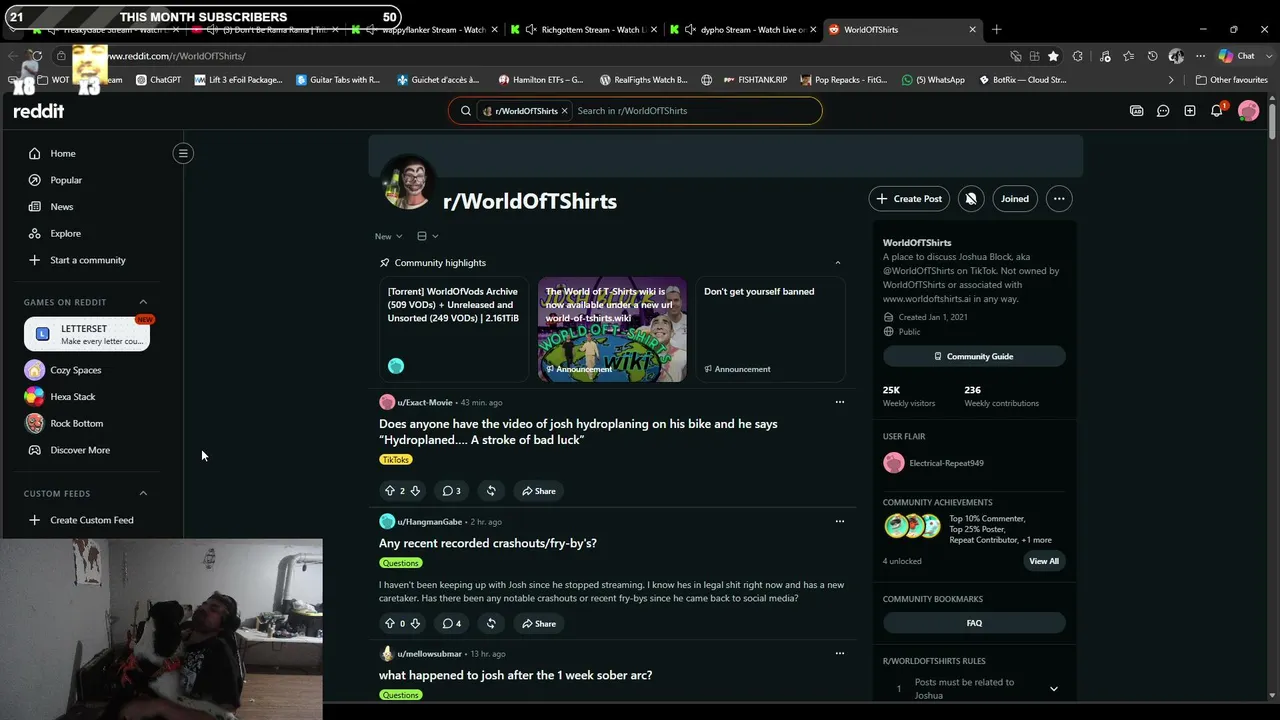Select the TikToks flair tag

(396, 460)
